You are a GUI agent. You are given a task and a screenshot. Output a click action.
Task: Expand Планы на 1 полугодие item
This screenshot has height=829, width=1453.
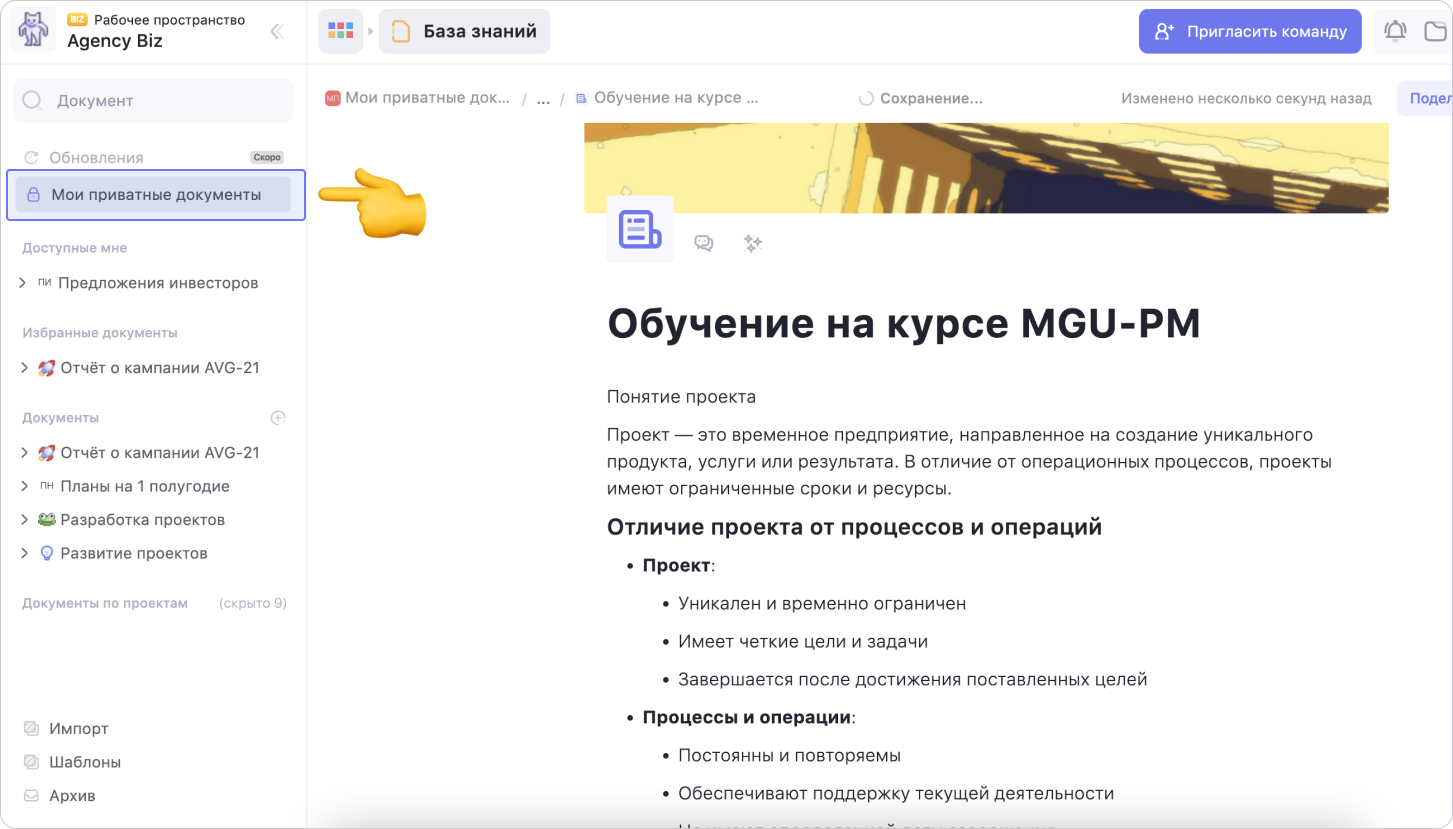tap(23, 486)
